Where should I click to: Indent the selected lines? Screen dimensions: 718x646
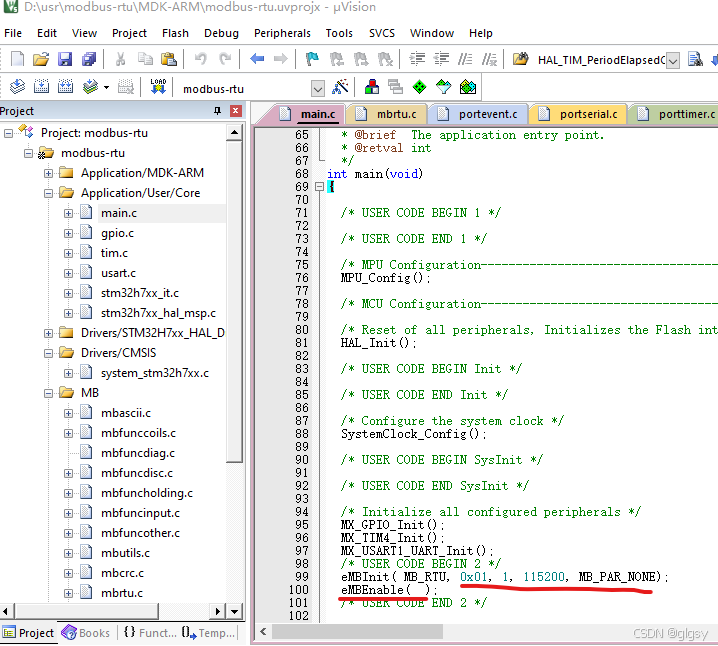pos(417,59)
